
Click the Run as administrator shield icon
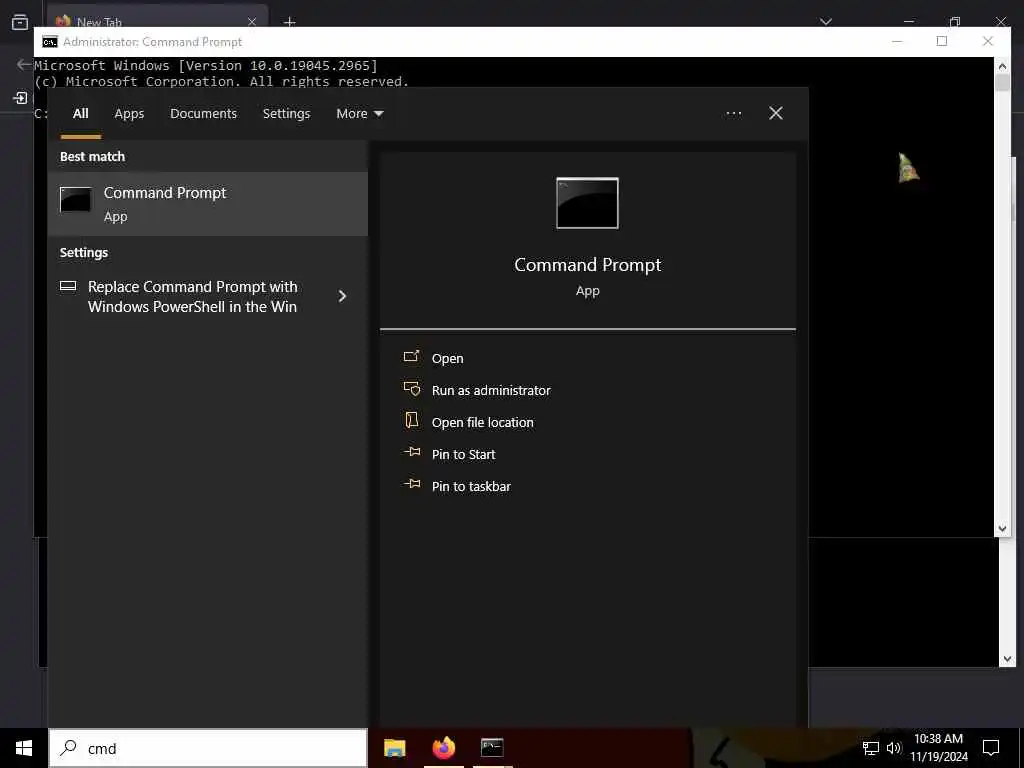(x=411, y=389)
